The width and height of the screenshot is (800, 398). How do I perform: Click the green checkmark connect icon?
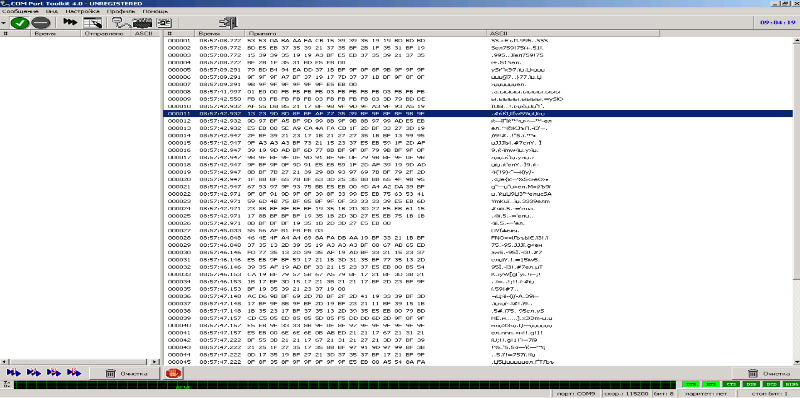[19, 23]
